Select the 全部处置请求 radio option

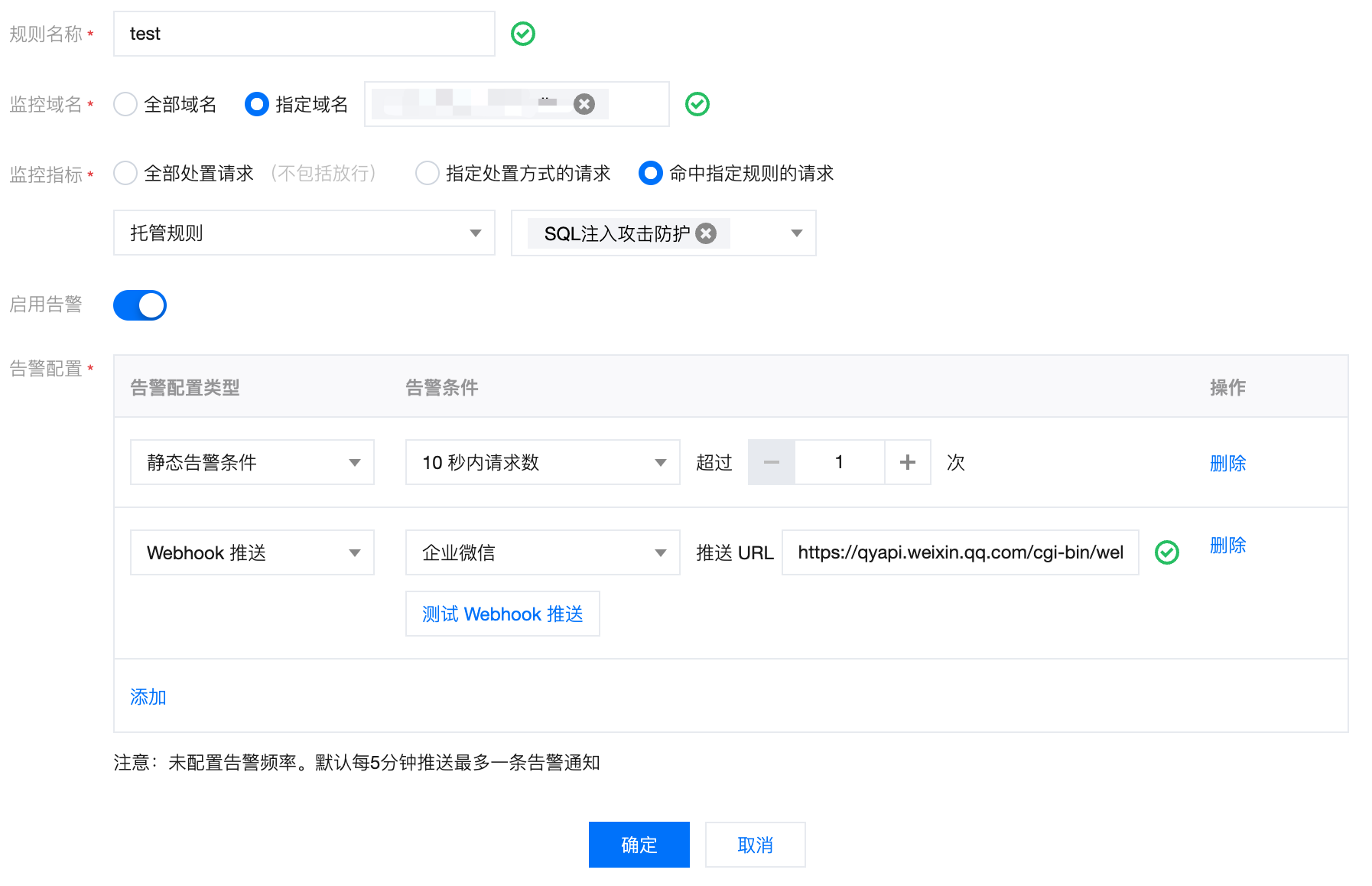coord(125,174)
